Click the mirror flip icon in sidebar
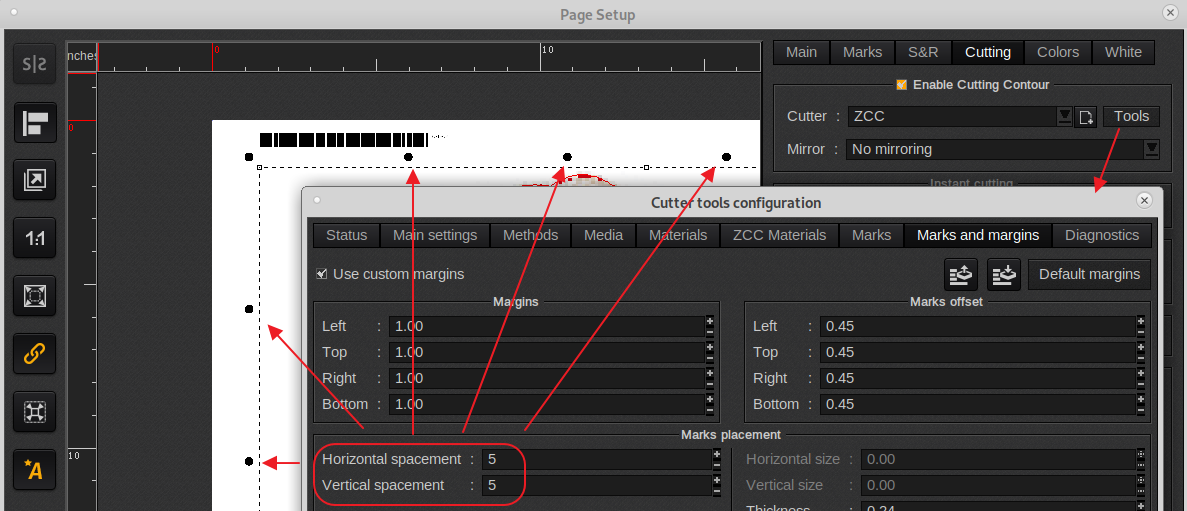This screenshot has height=511, width=1187. click(x=34, y=65)
